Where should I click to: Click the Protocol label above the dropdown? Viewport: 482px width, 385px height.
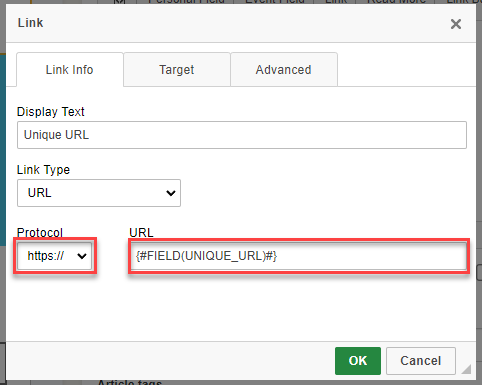pos(40,232)
